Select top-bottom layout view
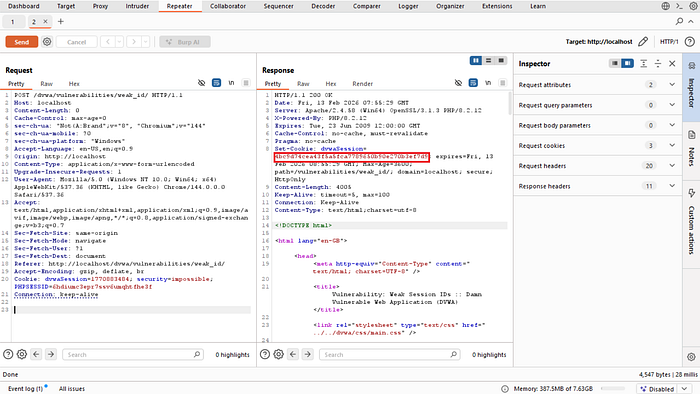The height and width of the screenshot is (394, 700). coord(488,61)
